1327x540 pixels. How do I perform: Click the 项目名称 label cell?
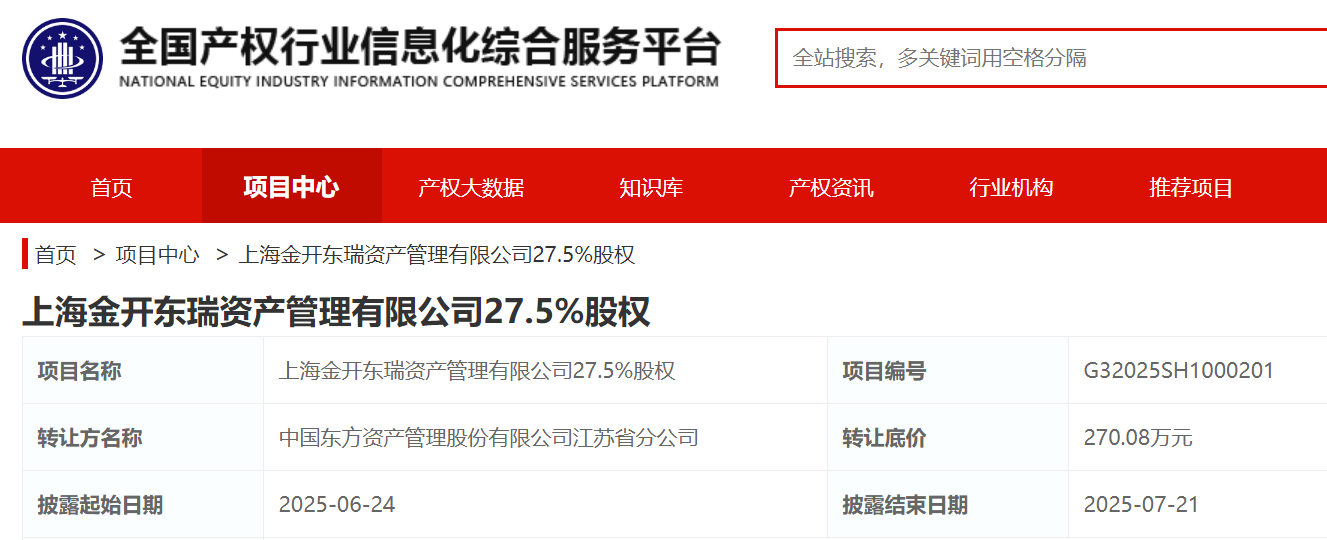[x=143, y=371]
